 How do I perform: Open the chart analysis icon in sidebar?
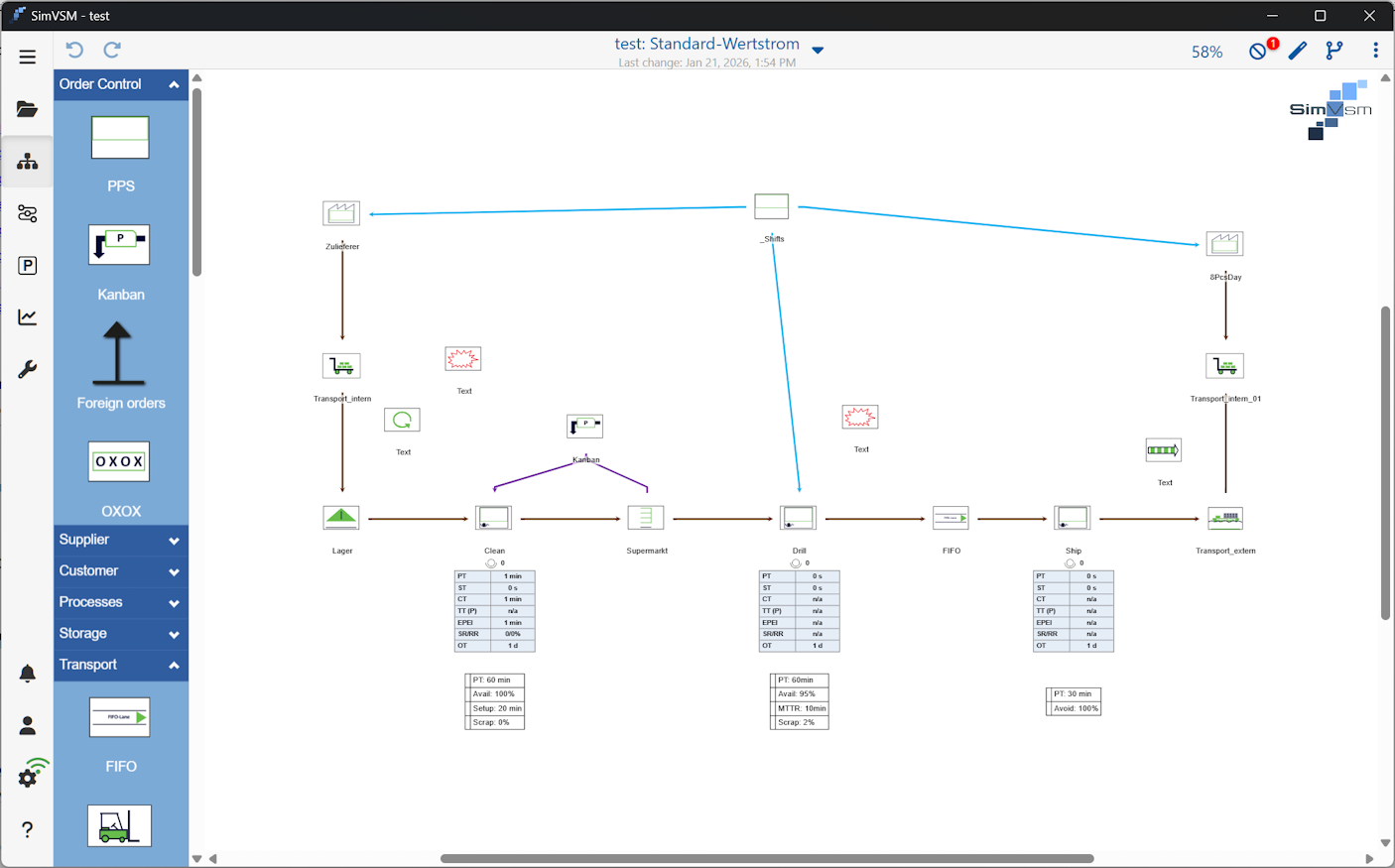[x=27, y=317]
